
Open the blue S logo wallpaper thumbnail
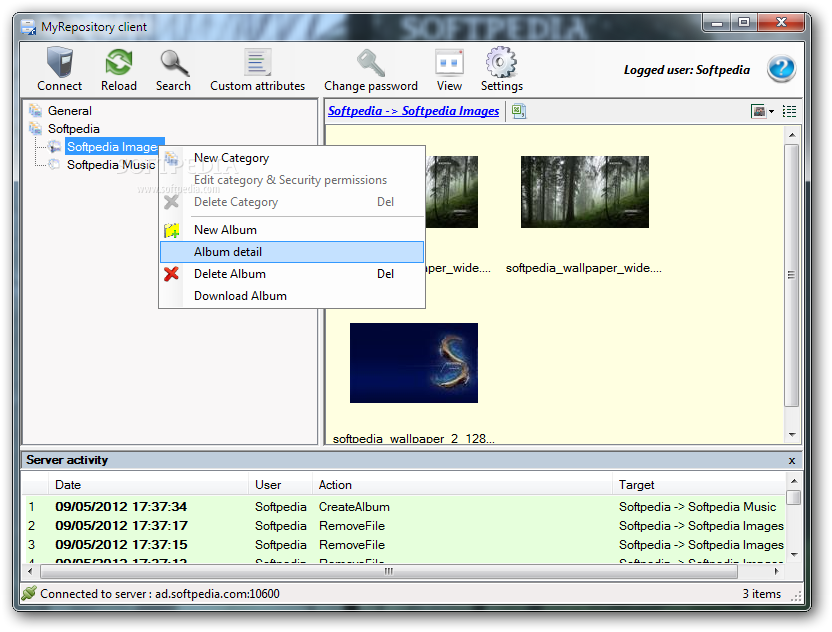[414, 363]
